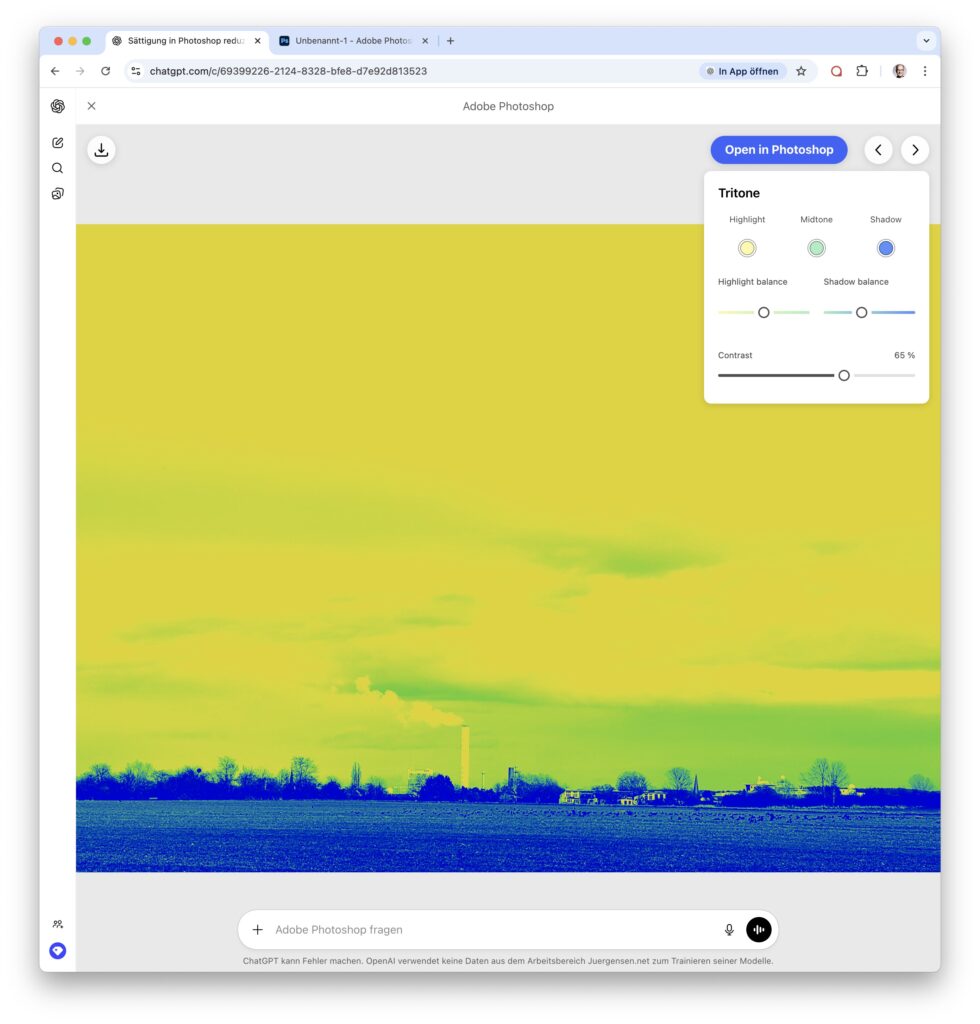Start voice mode with black waveform button
Viewport: 980px width, 1024px height.
tap(758, 930)
